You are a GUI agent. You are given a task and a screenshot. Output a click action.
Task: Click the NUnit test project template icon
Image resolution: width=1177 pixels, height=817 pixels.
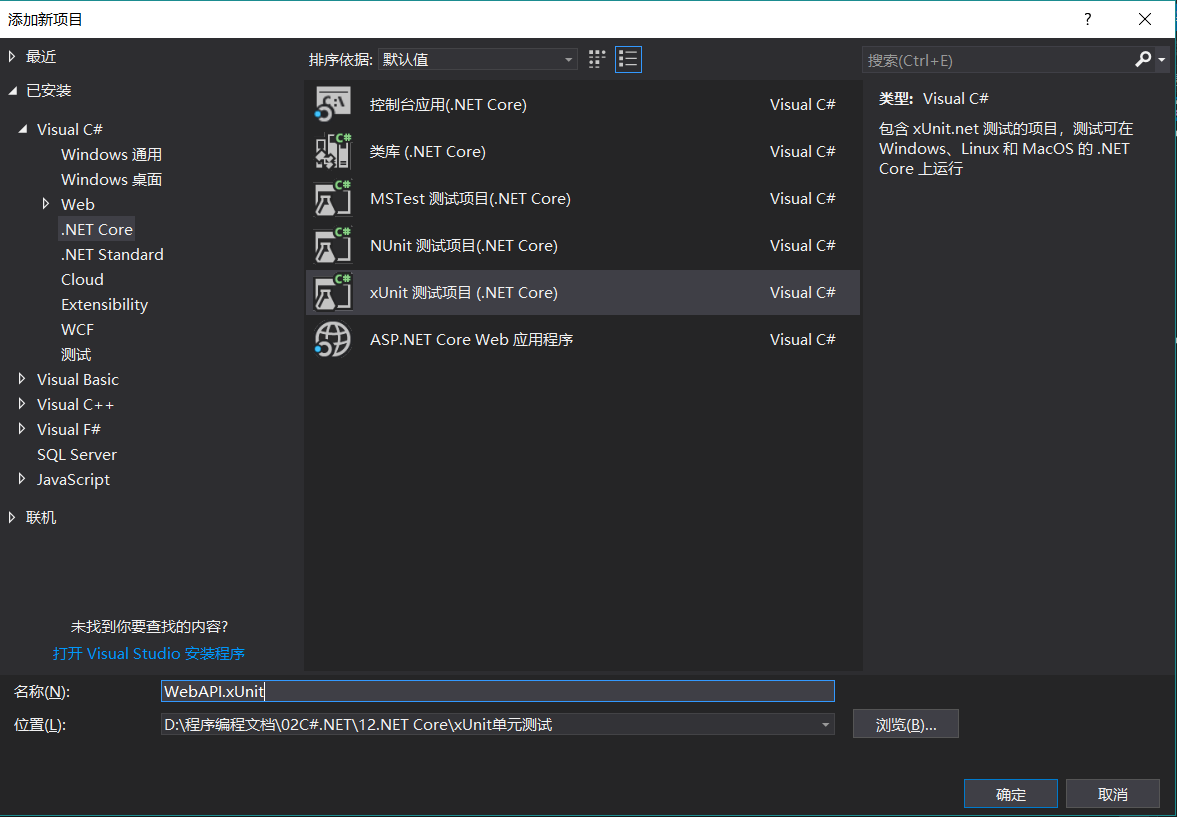(333, 246)
